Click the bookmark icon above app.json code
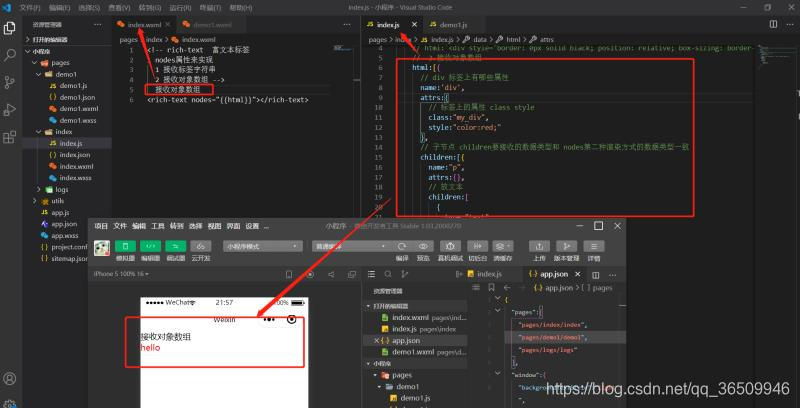The image size is (800, 408). [x=491, y=288]
